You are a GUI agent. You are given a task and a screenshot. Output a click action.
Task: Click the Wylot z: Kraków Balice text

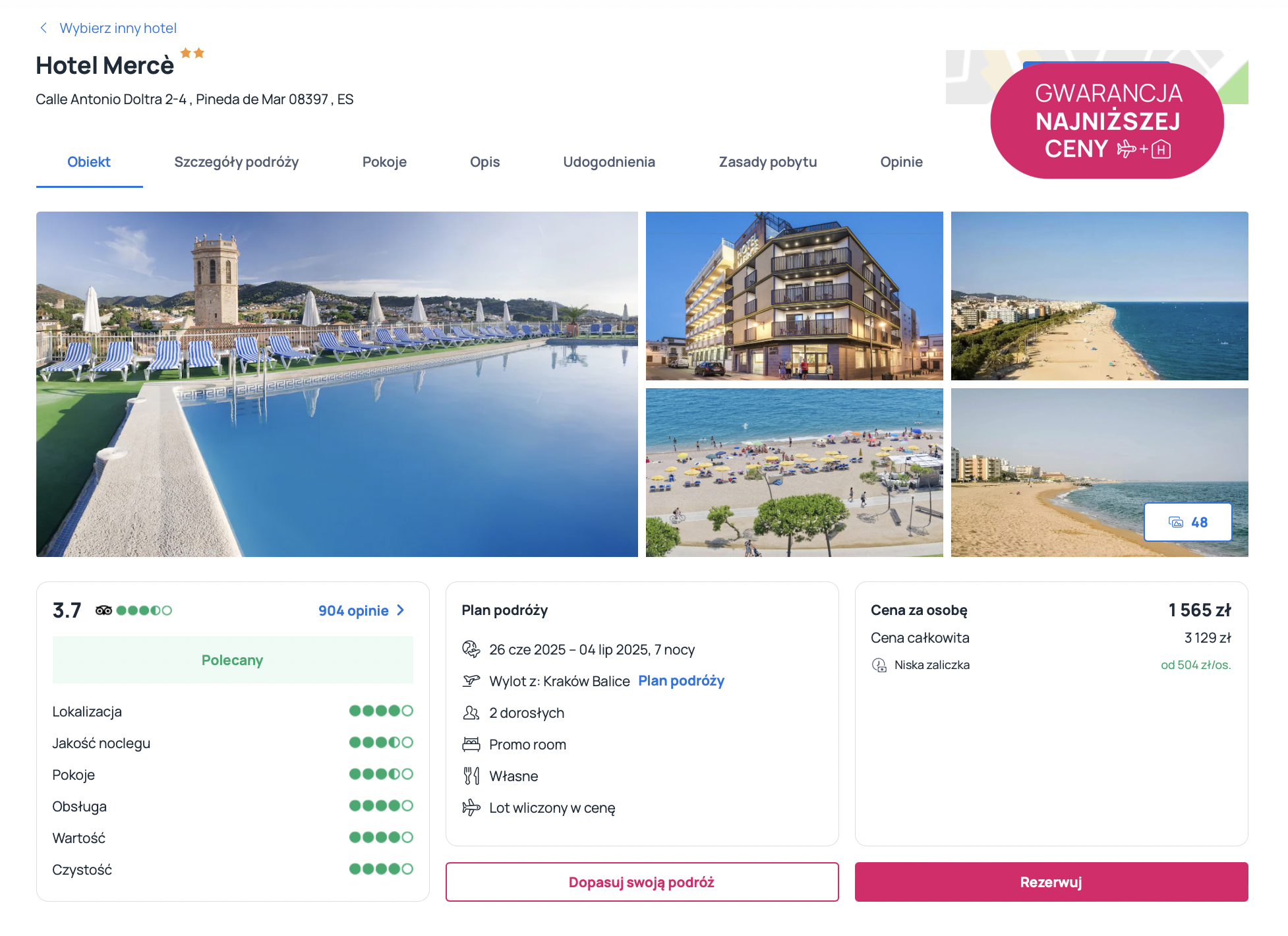tap(560, 682)
